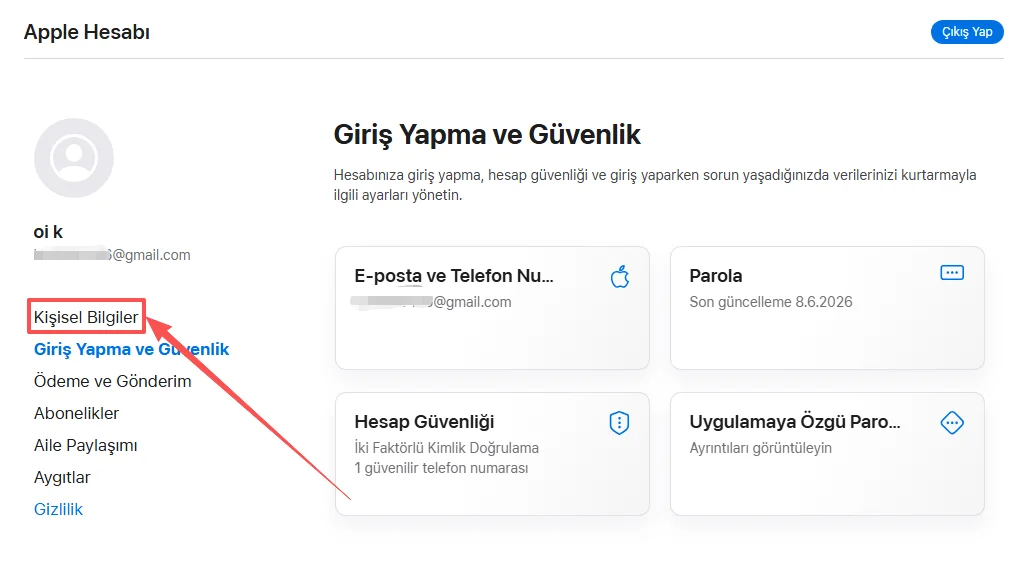Open Aile Paylaşımı in the sidebar
This screenshot has width=1033, height=570.
(86, 445)
